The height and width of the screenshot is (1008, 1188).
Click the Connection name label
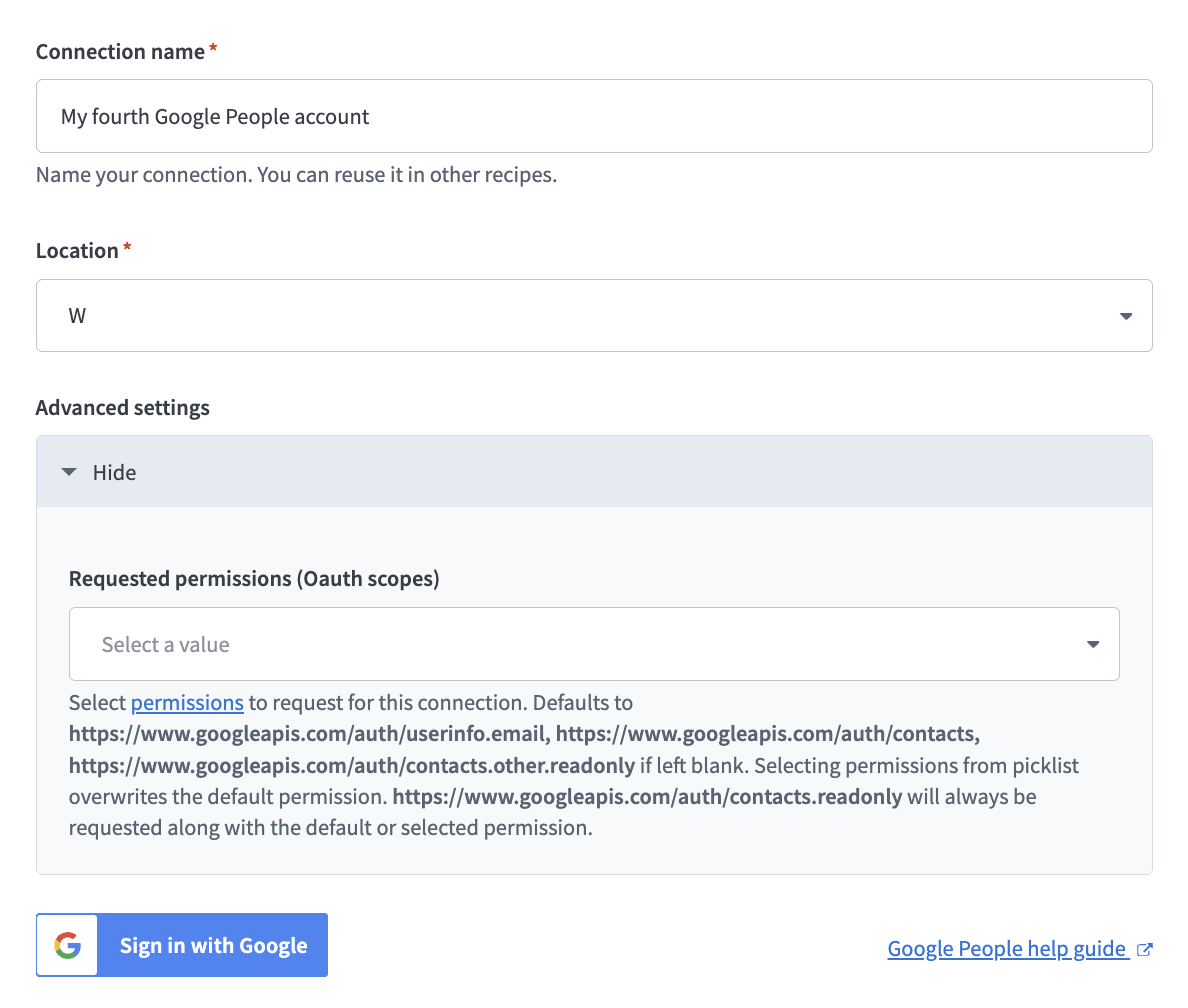point(120,52)
